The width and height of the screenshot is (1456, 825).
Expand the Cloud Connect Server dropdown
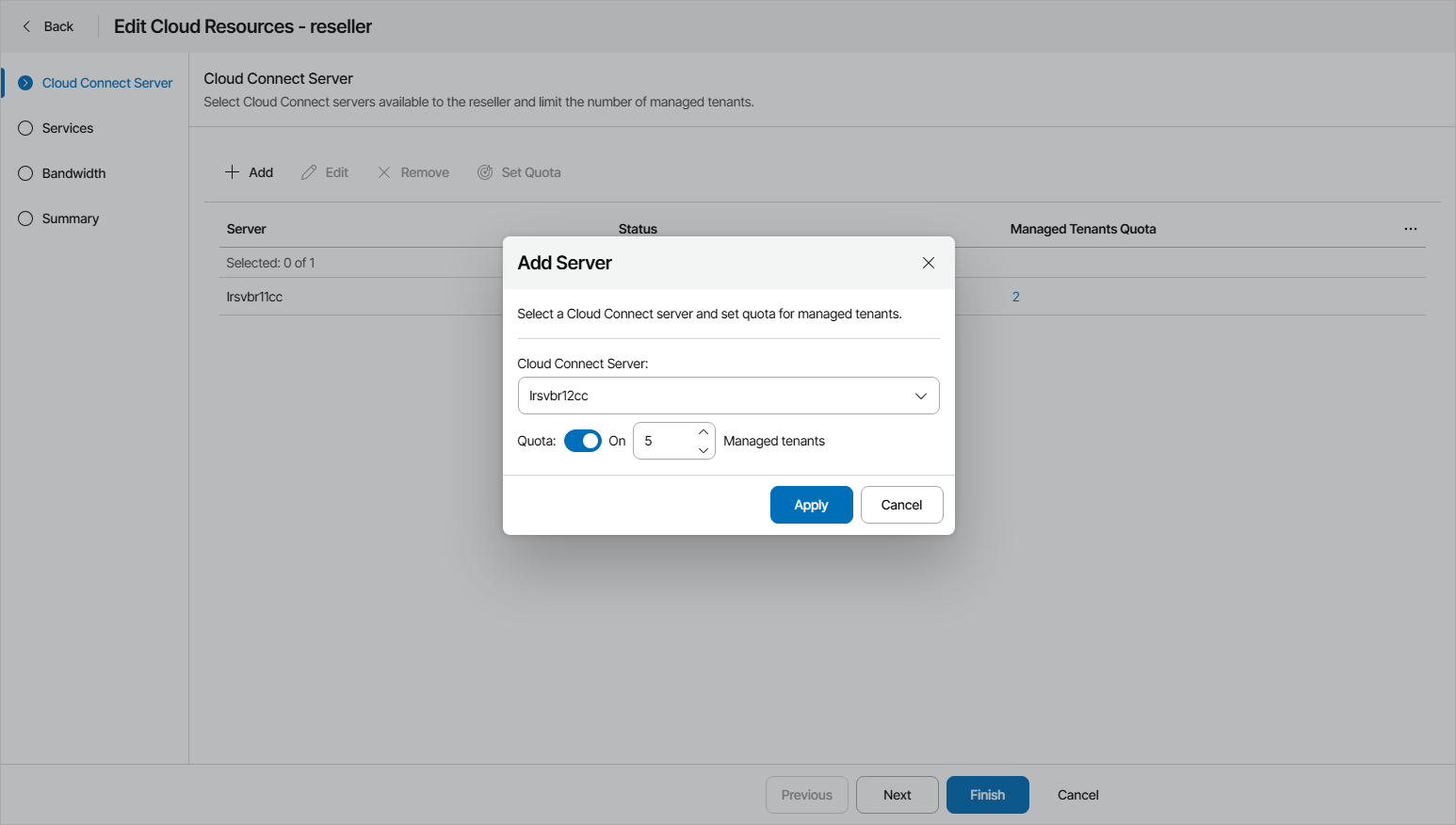coord(920,396)
